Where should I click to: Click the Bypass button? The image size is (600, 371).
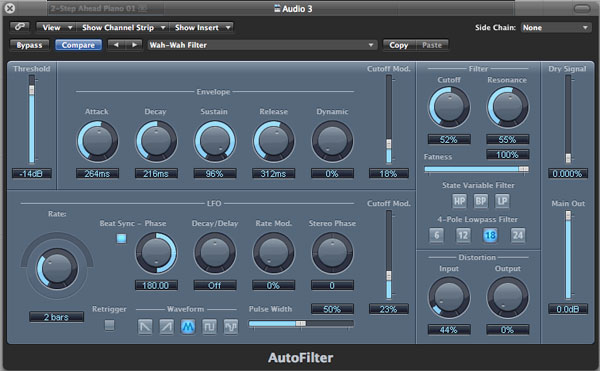click(29, 45)
